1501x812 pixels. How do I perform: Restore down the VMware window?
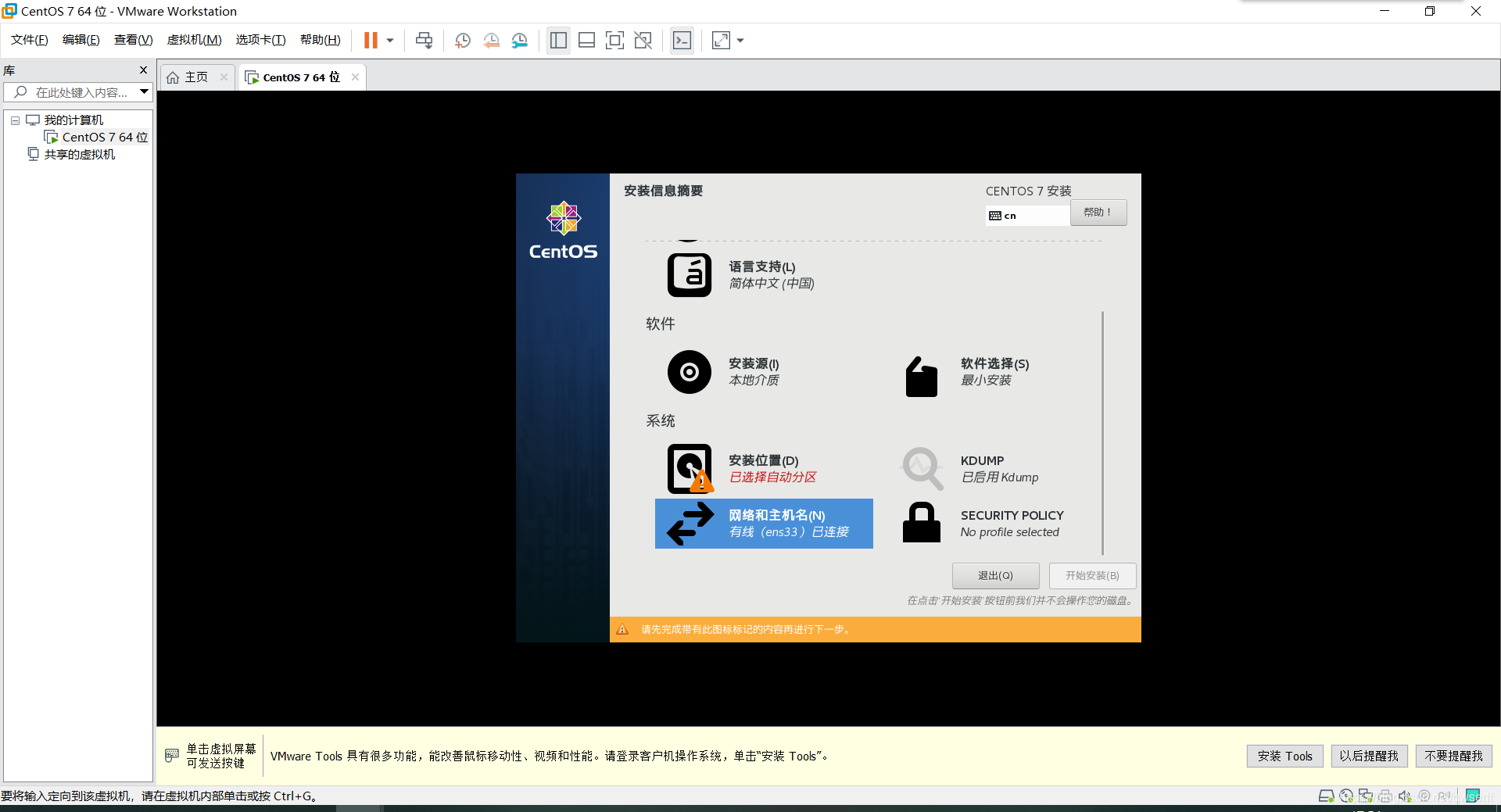pos(1430,11)
